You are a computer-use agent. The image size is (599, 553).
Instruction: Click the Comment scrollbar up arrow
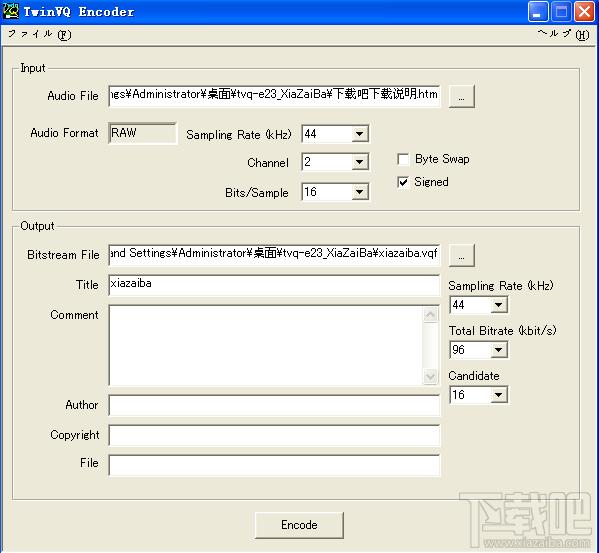tap(431, 315)
